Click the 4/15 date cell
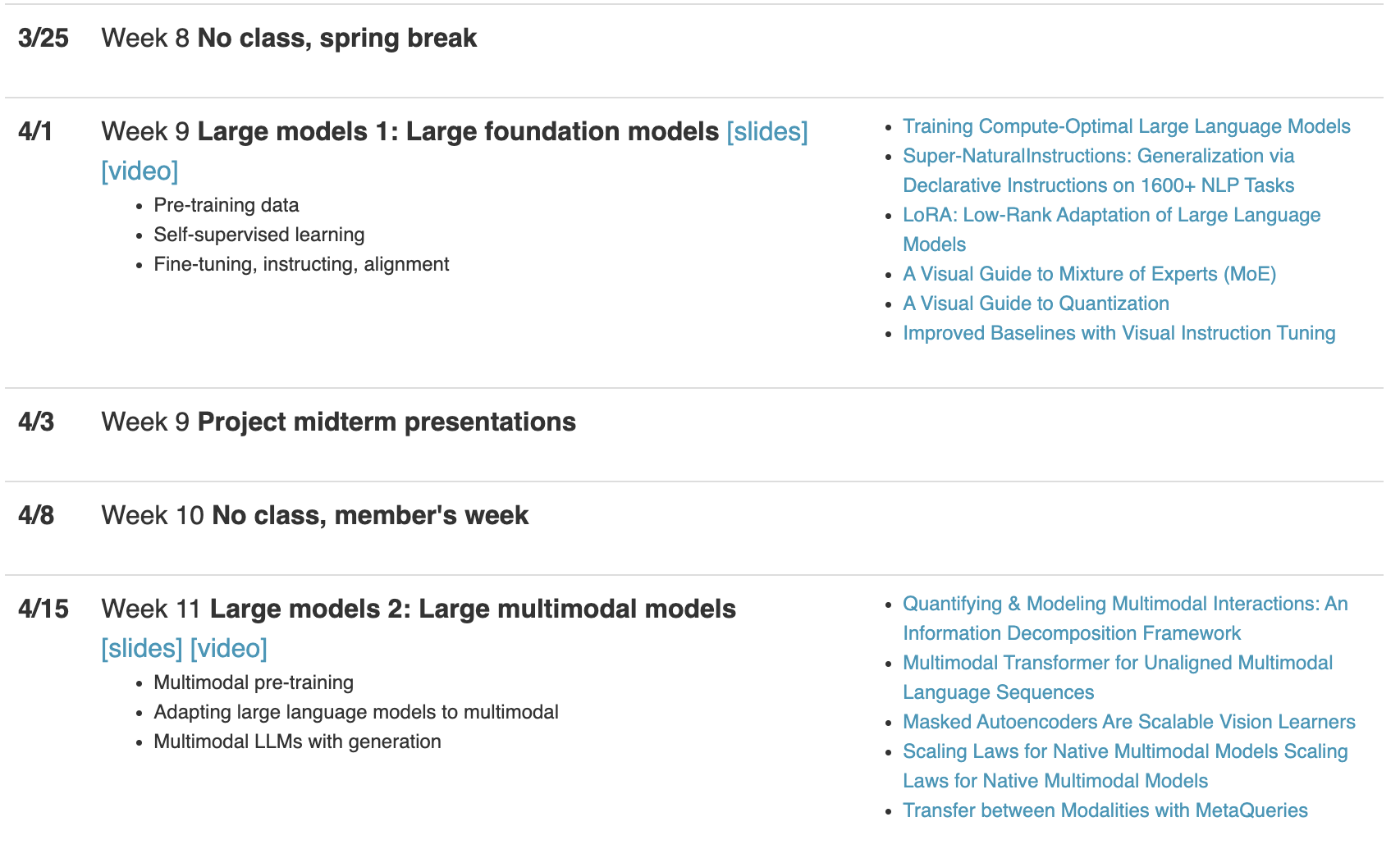This screenshot has height=858, width=1400. [43, 609]
